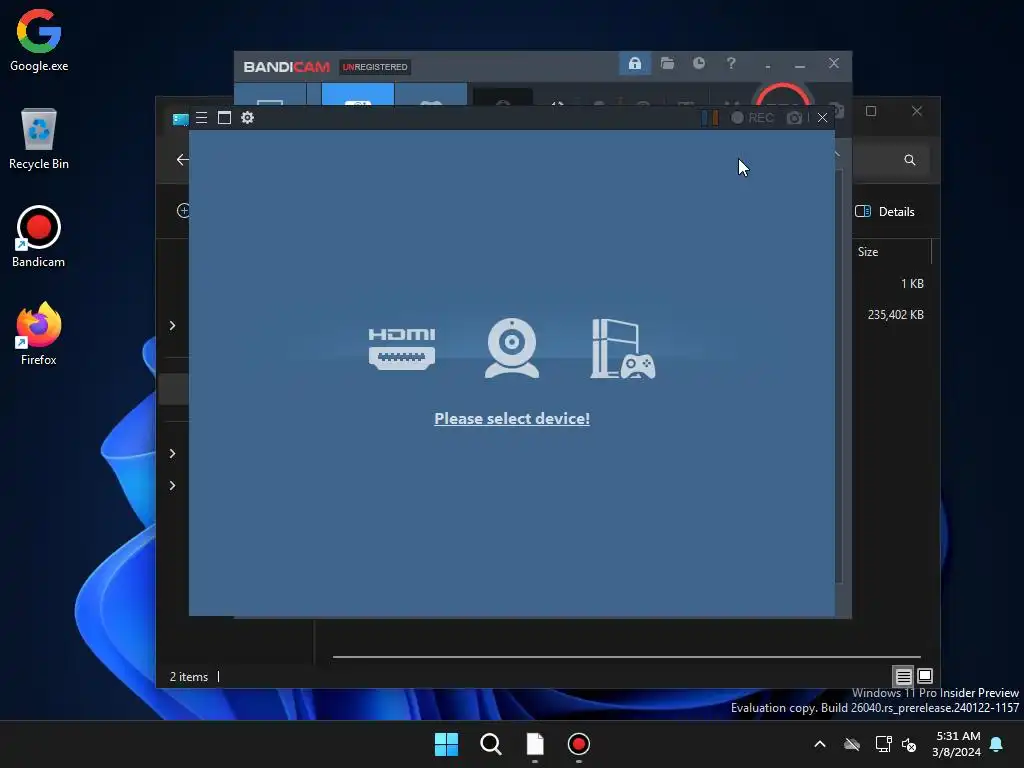1024x768 pixels.
Task: Click the File Explorer taskbar icon
Action: [x=535, y=744]
